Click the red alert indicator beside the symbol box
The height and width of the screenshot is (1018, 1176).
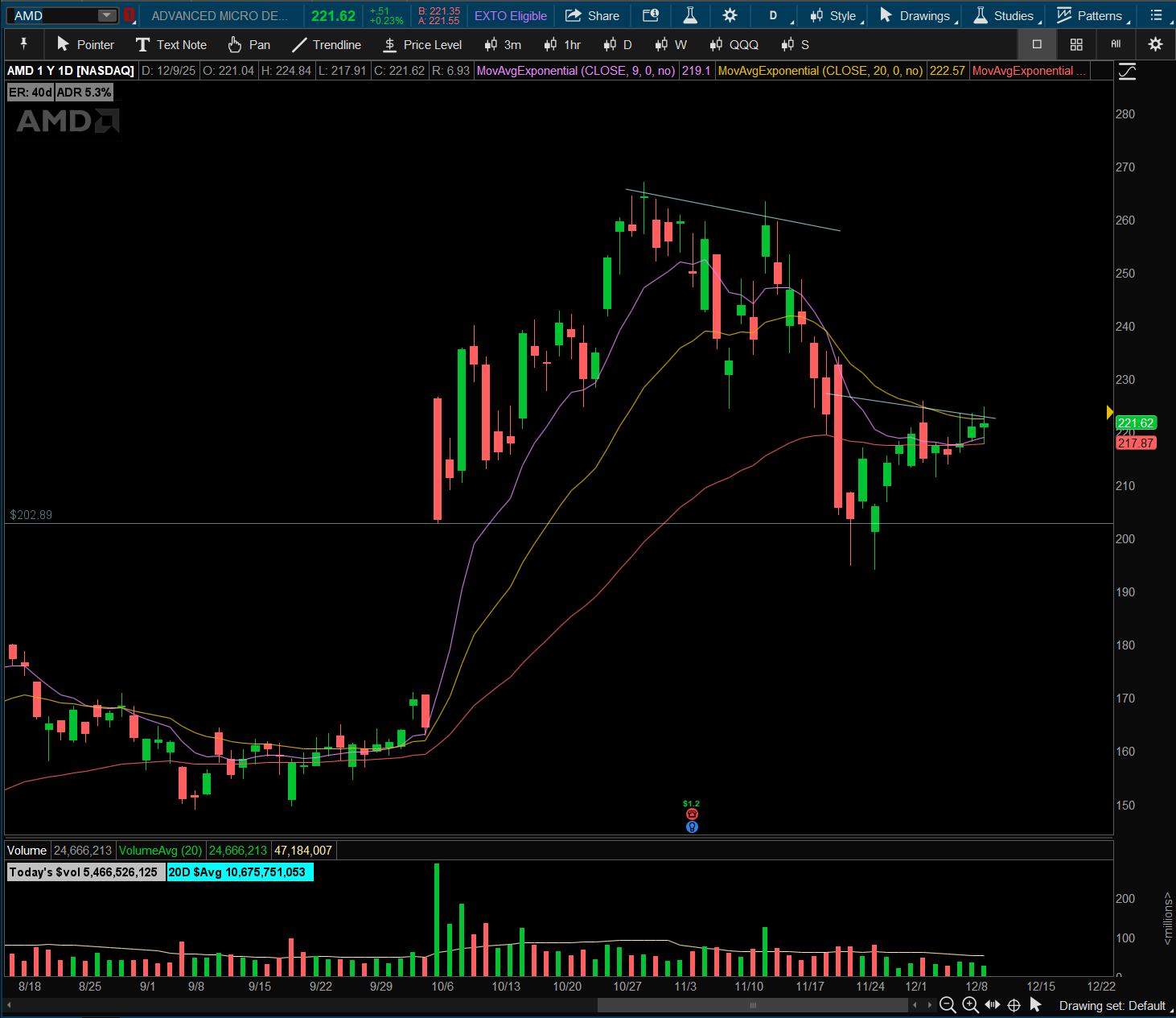pyautogui.click(x=129, y=15)
